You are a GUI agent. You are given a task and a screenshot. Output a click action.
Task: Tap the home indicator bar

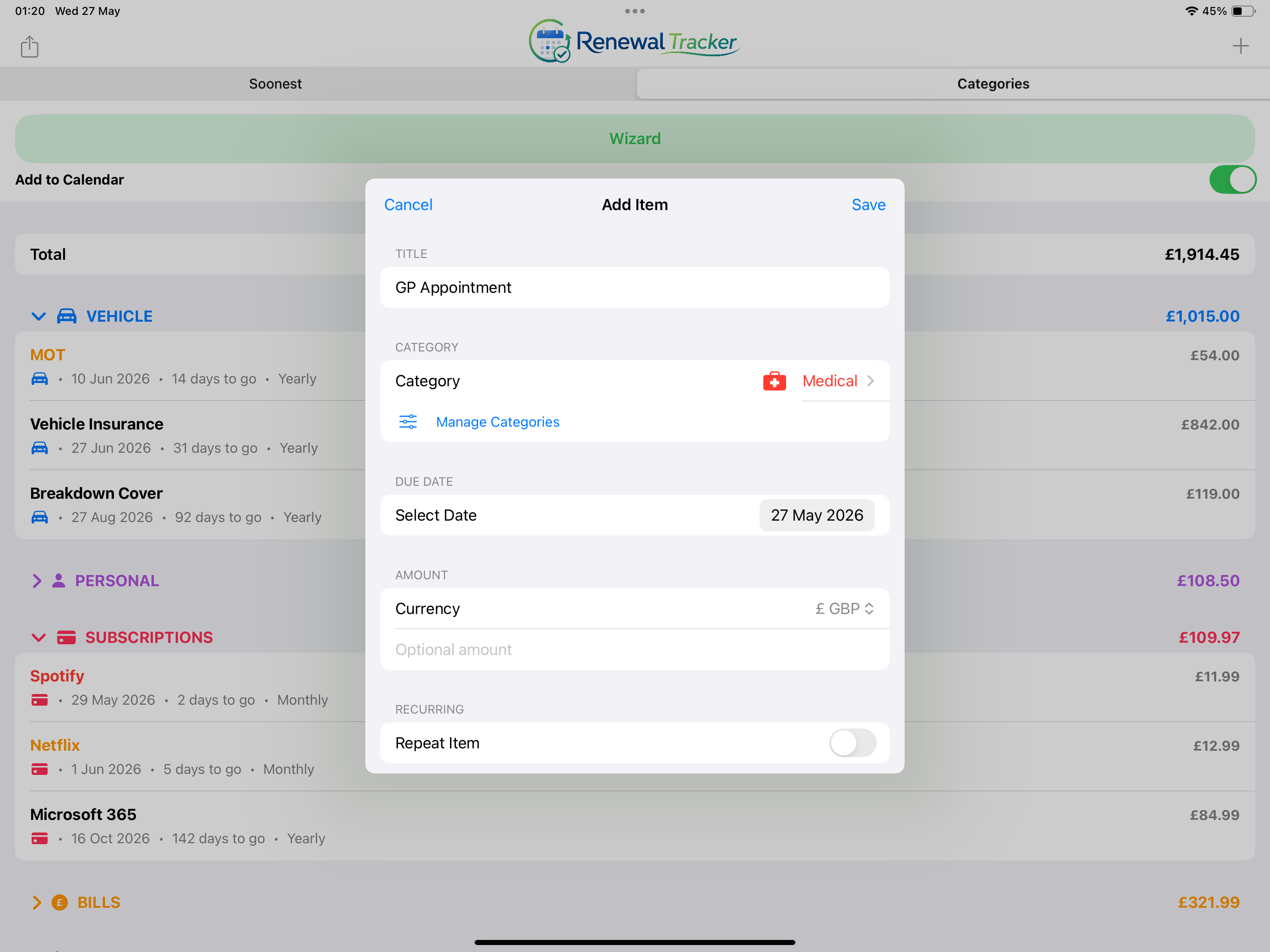pyautogui.click(x=635, y=942)
